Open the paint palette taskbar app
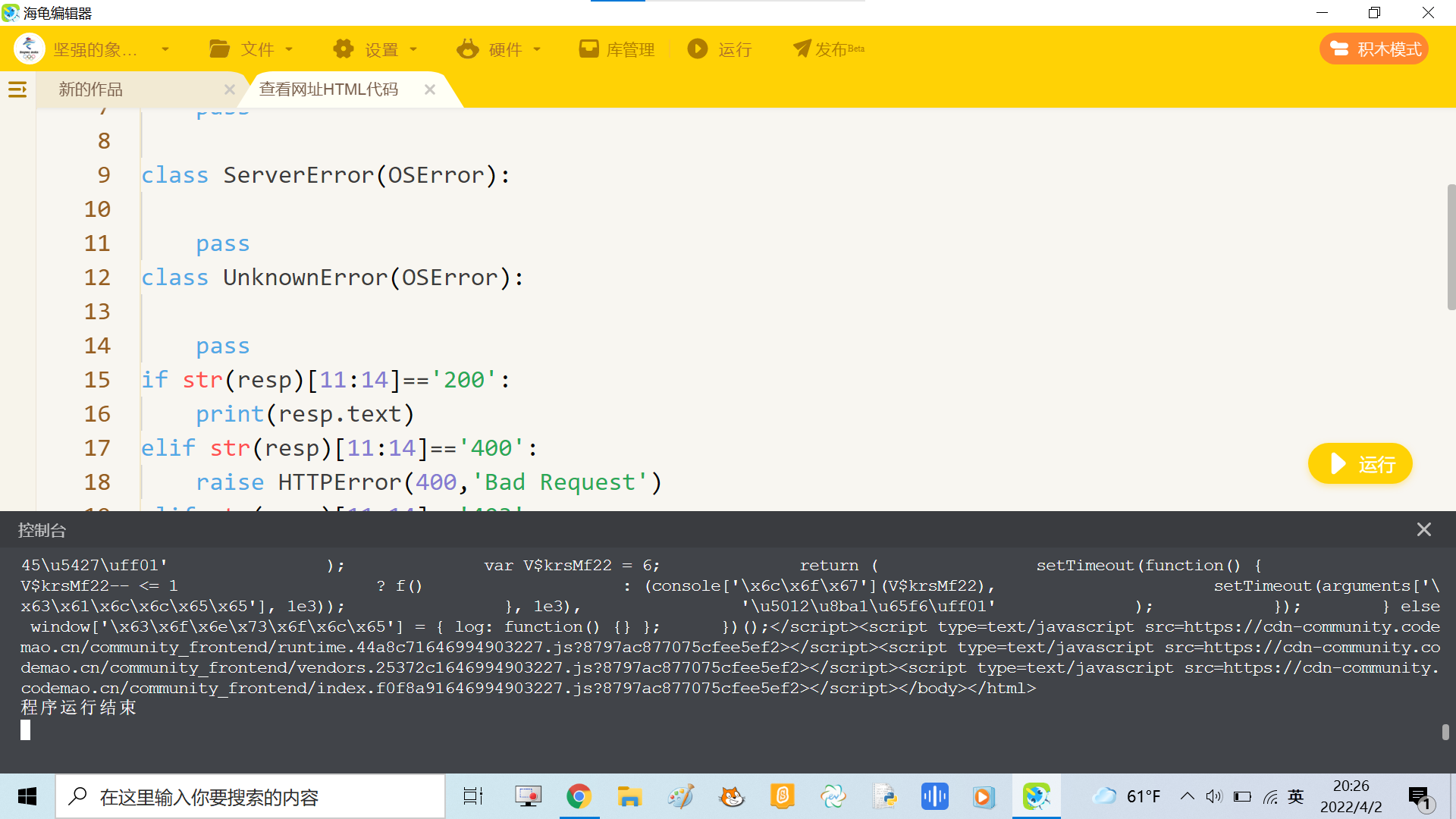The image size is (1456, 819). [x=680, y=796]
